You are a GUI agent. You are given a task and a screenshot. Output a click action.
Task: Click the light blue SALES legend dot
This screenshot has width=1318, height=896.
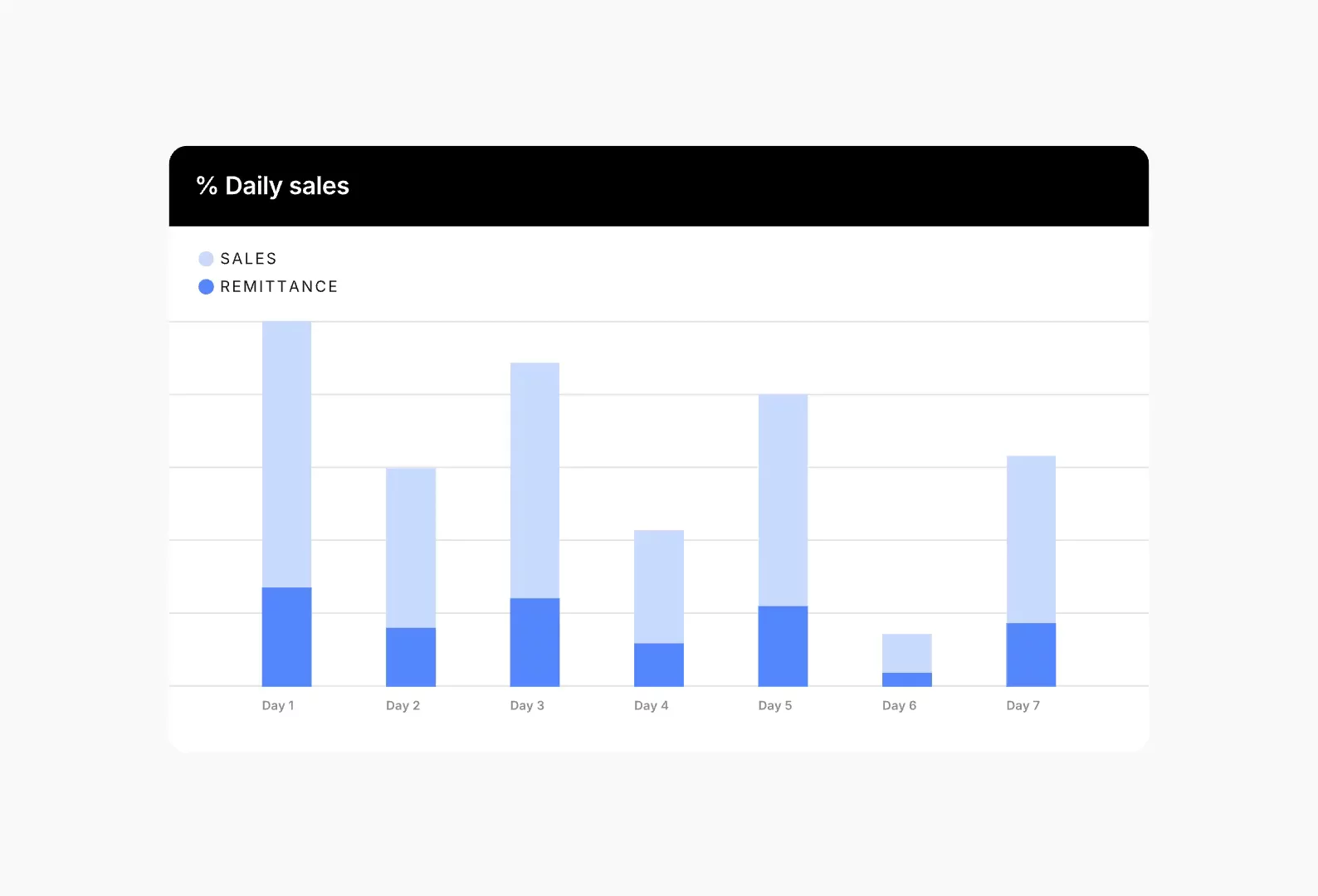[x=206, y=259]
